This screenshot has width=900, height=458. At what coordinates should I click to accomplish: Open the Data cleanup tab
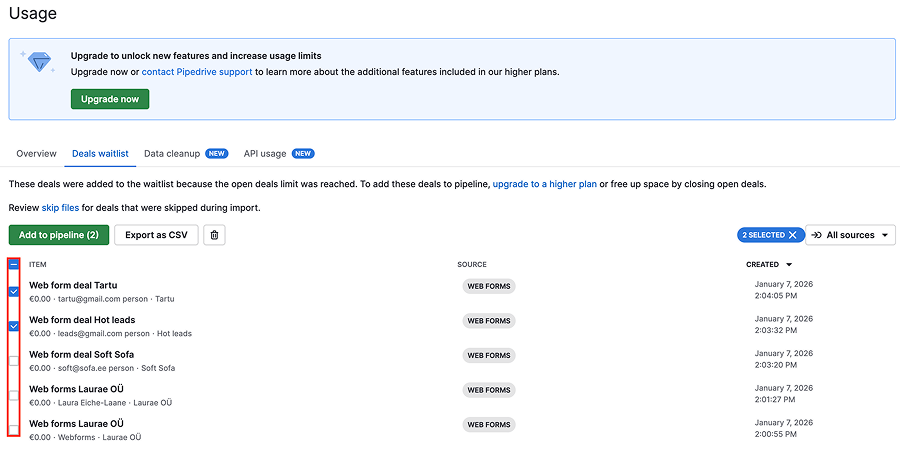172,154
